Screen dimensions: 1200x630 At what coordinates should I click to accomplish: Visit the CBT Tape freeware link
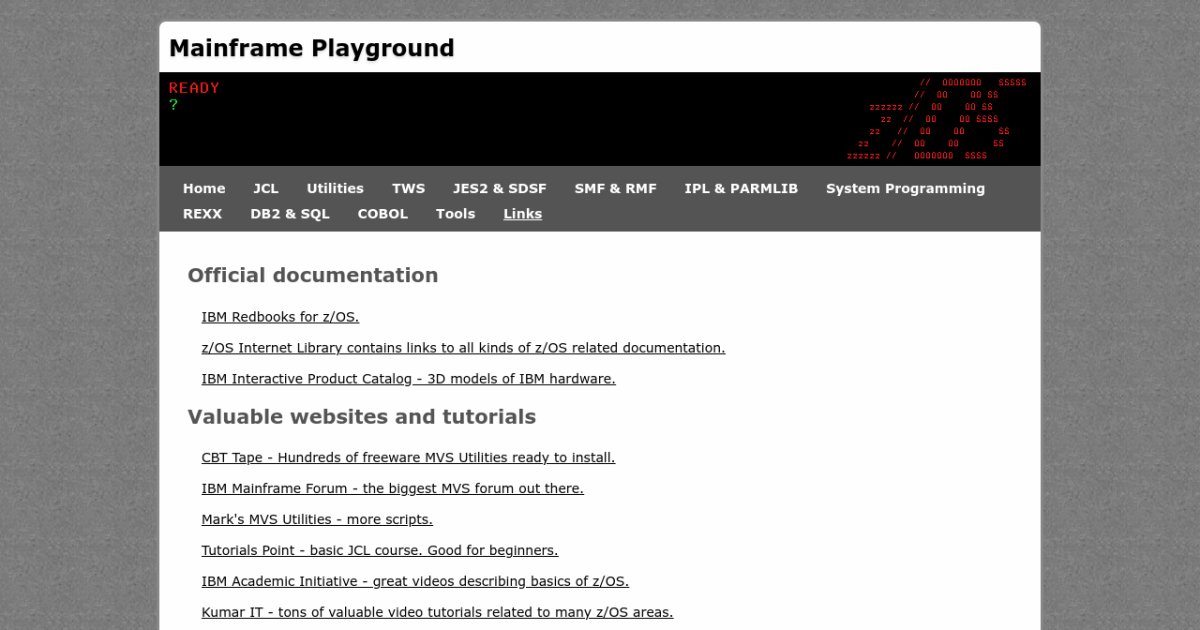(408, 458)
